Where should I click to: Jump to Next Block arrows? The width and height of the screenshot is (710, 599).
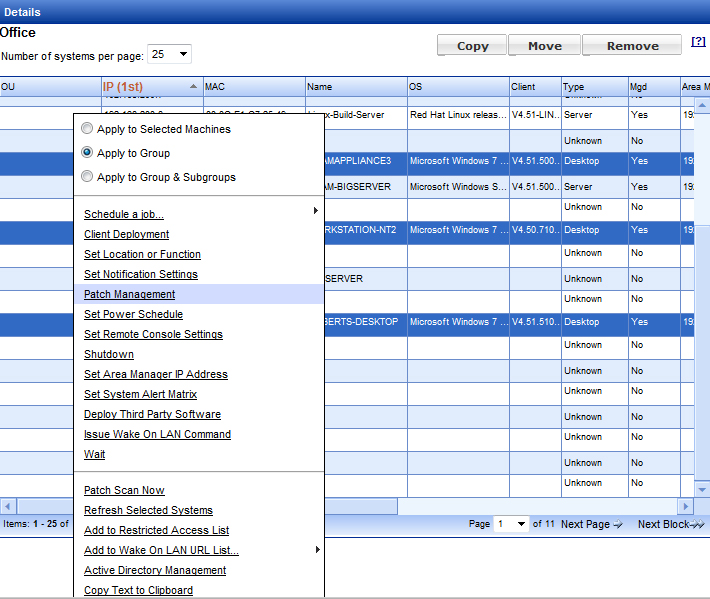671,524
